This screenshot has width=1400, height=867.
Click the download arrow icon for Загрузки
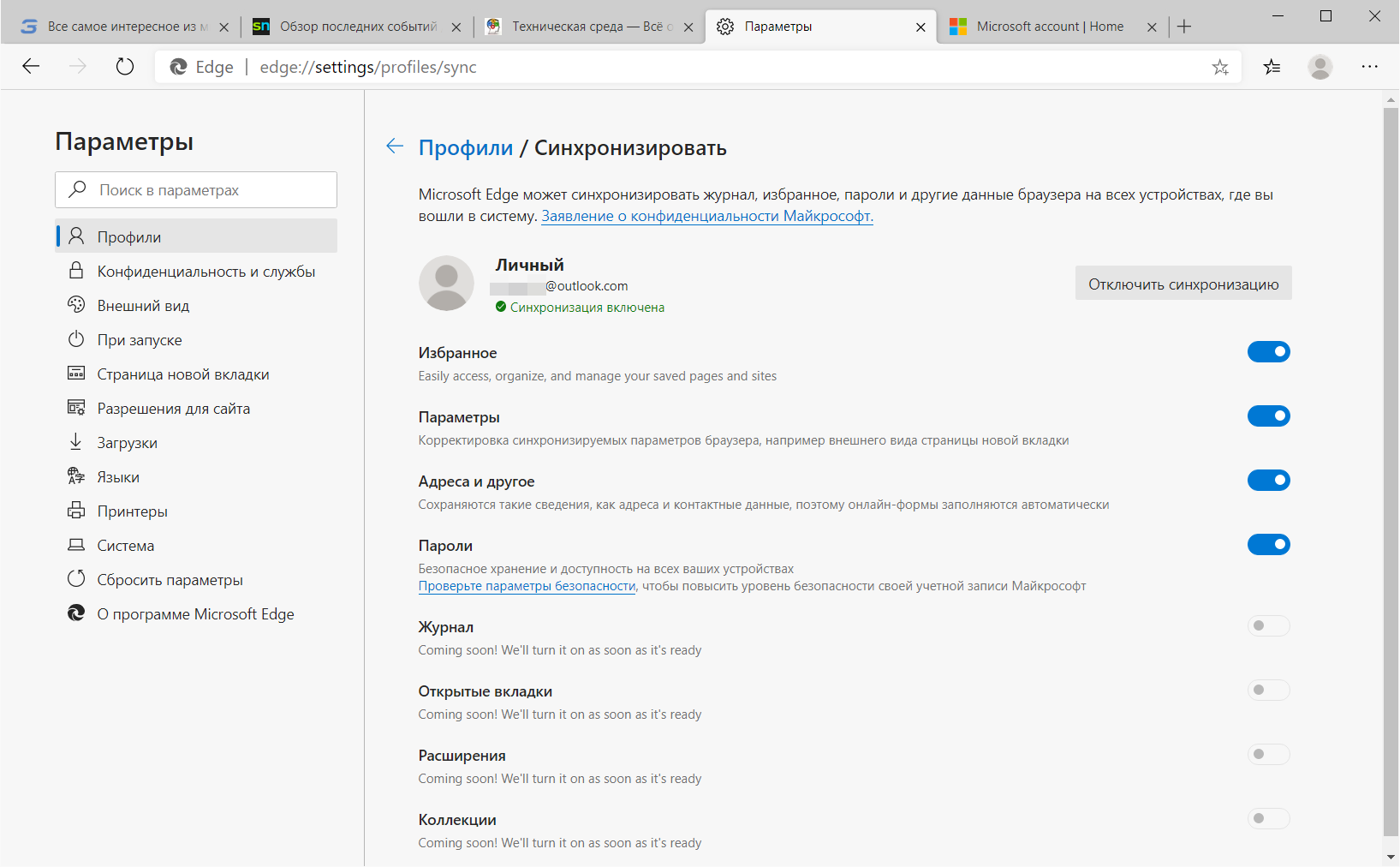click(x=76, y=441)
